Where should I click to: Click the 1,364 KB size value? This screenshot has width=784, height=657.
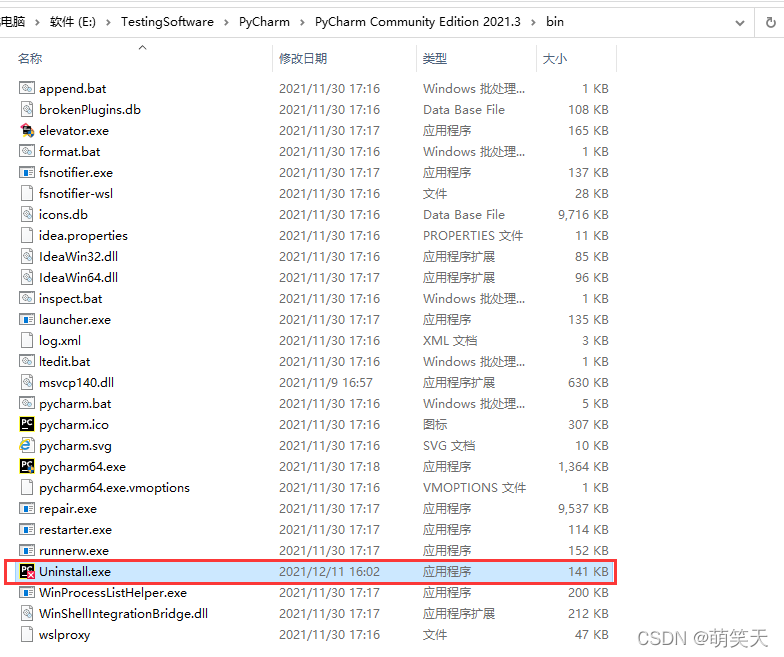583,466
